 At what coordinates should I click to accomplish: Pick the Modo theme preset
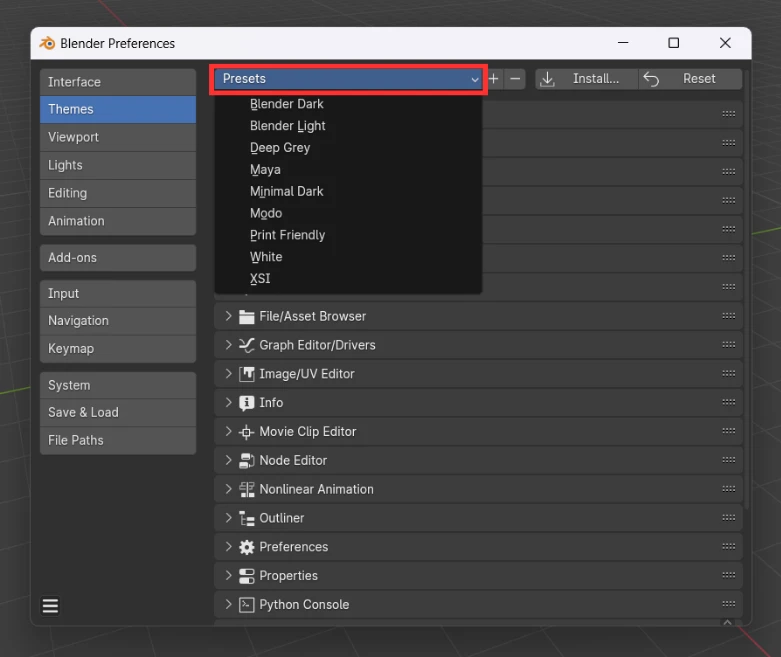(x=348, y=213)
